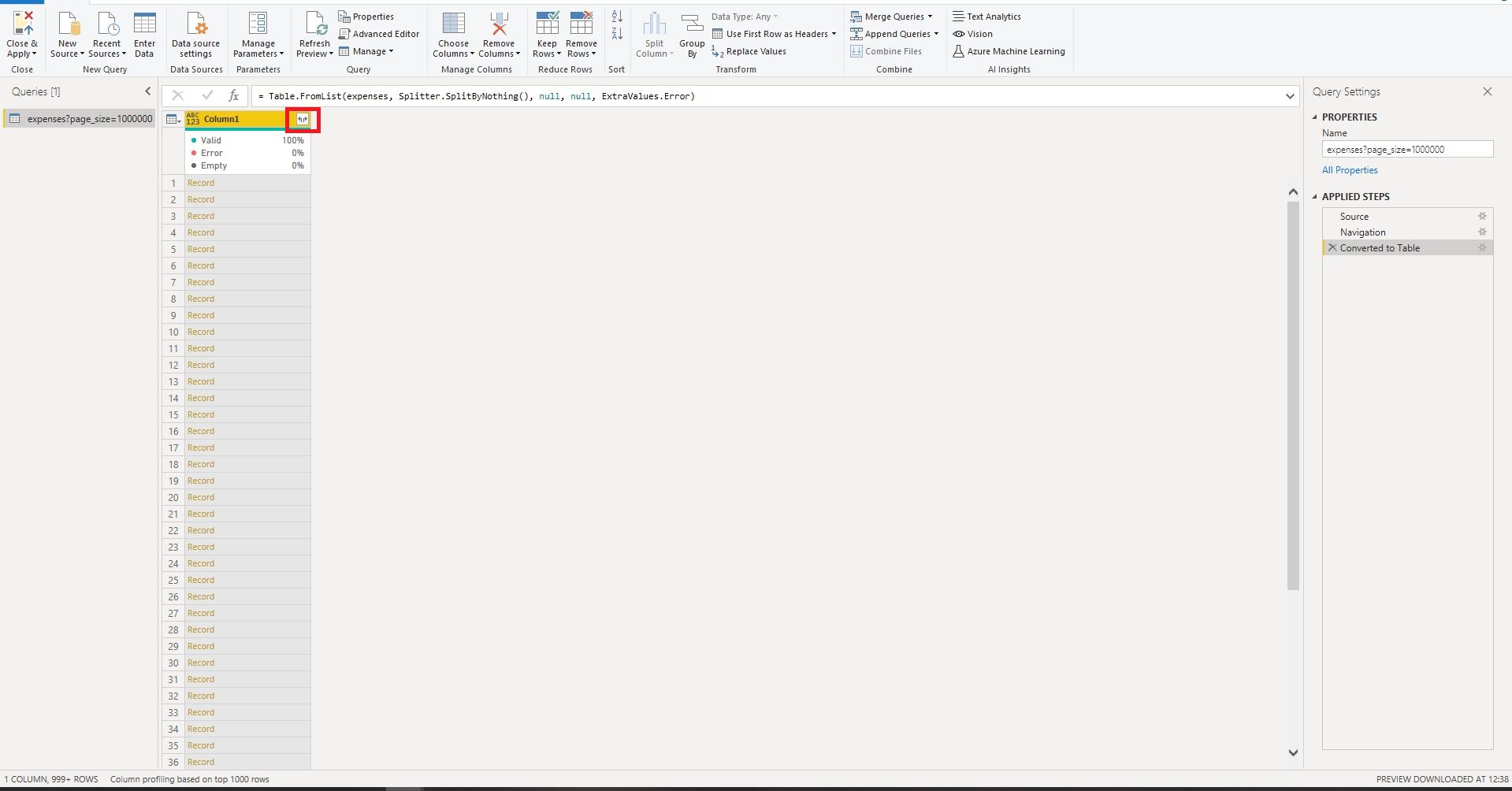
Task: Open the table options menu icon
Action: click(x=173, y=119)
